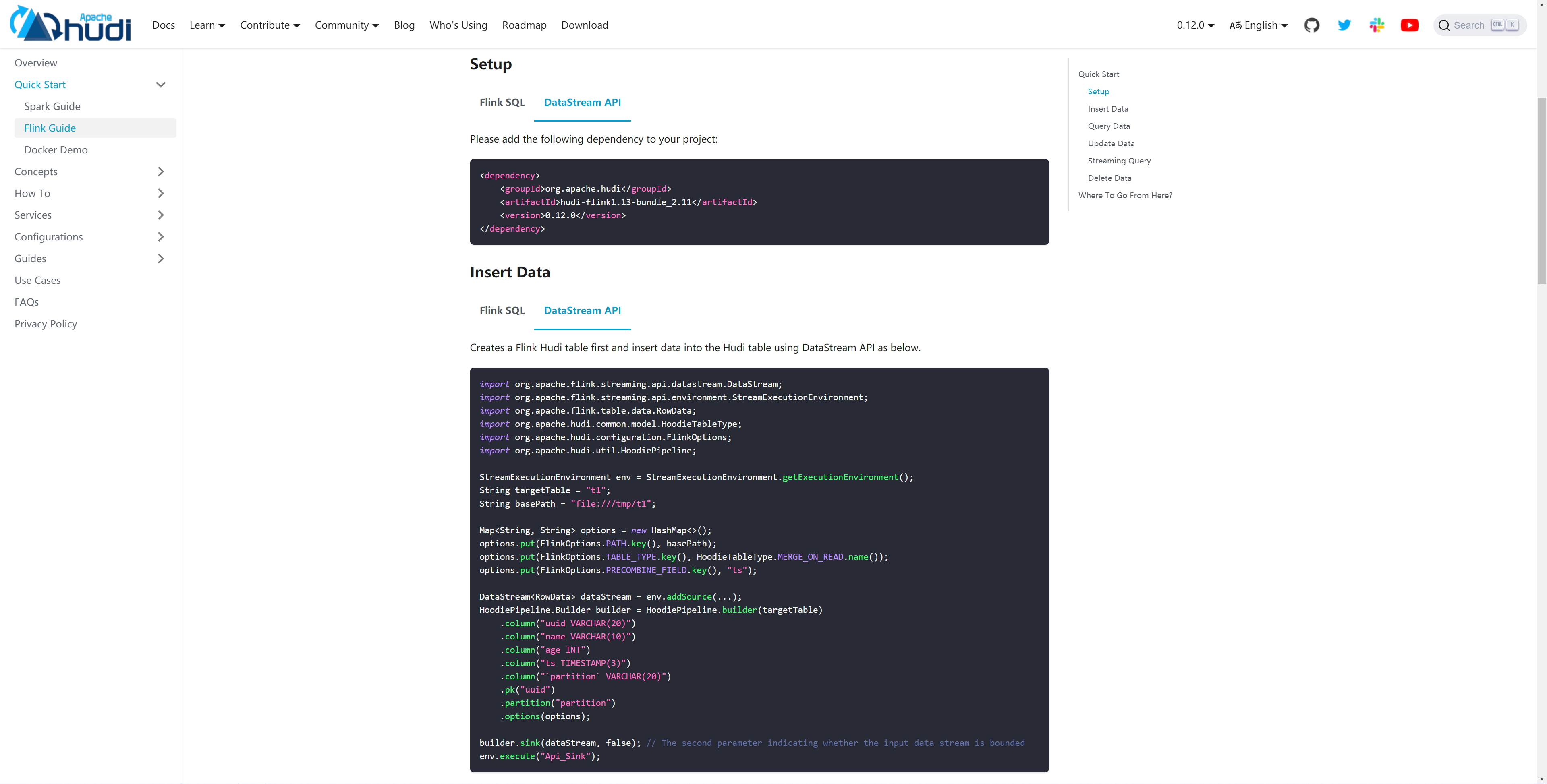Open the GitHub repository icon

click(1312, 25)
